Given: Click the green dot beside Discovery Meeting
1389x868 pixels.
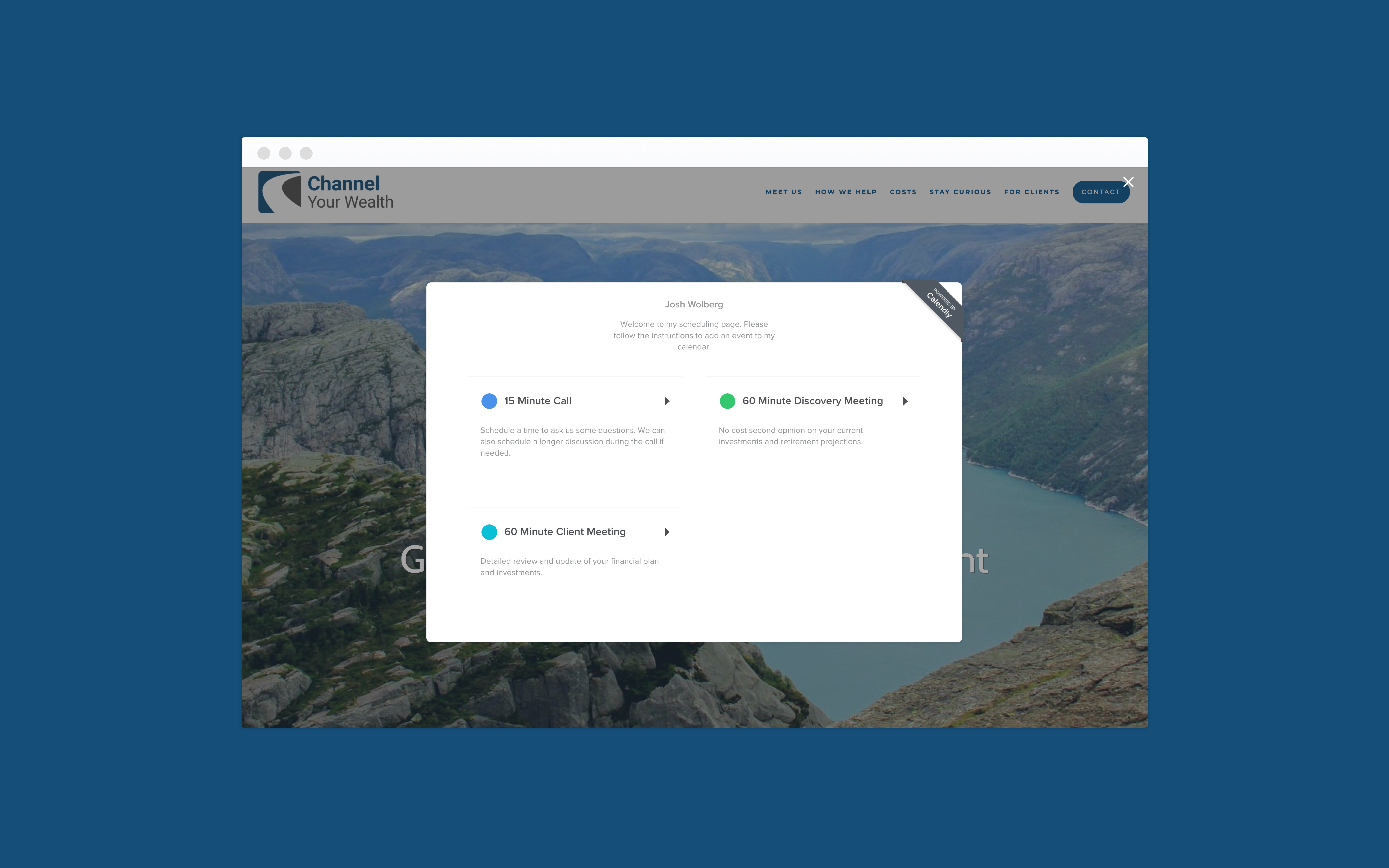Looking at the screenshot, I should click(727, 401).
